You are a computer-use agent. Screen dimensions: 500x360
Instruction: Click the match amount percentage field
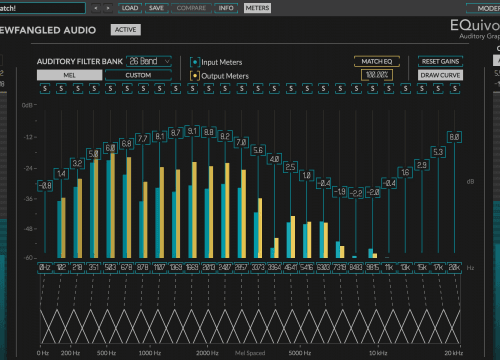[x=377, y=75]
